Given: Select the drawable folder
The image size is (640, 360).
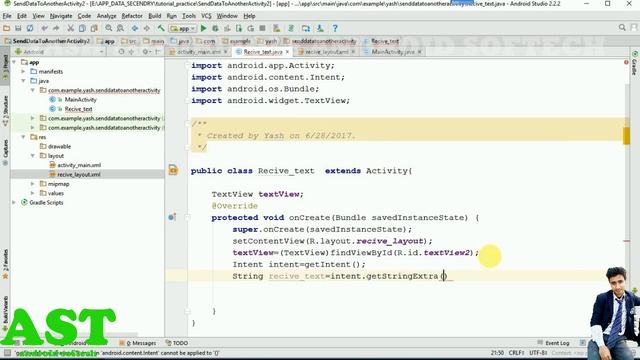Looking at the screenshot, I should click(59, 147).
